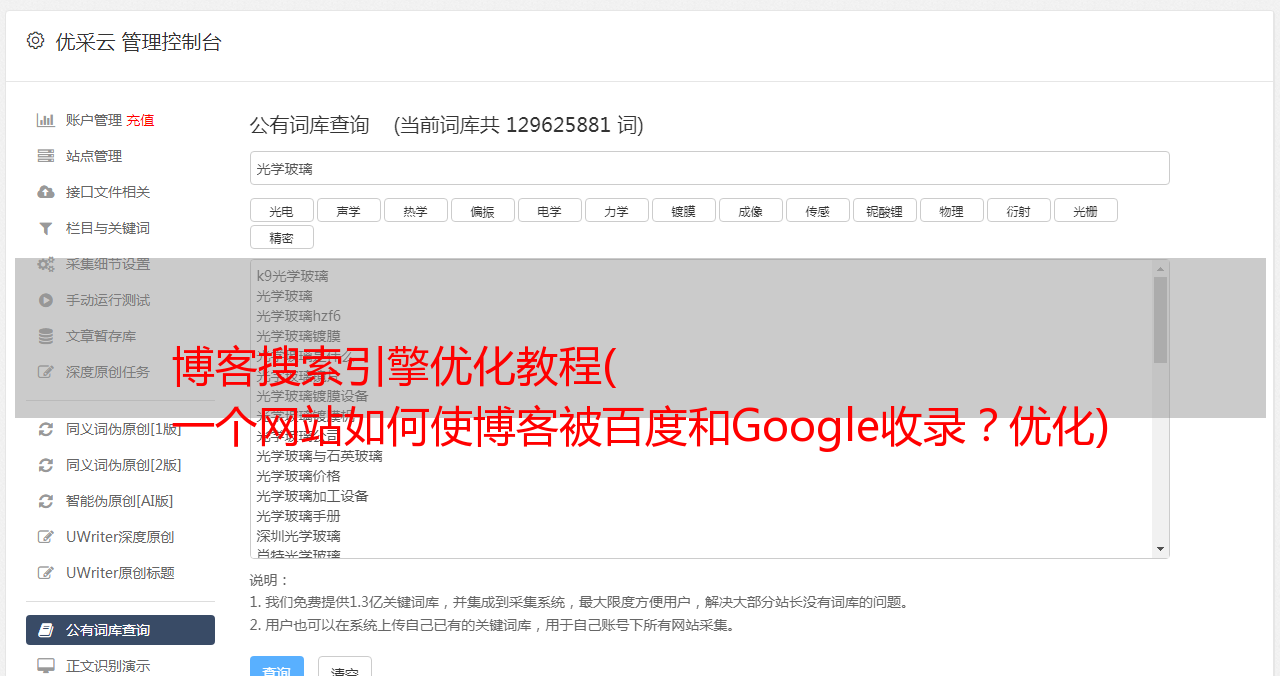Click the refresh icon for 同义词伪原创[2版]
Screen dimensions: 1280x676
(46, 465)
